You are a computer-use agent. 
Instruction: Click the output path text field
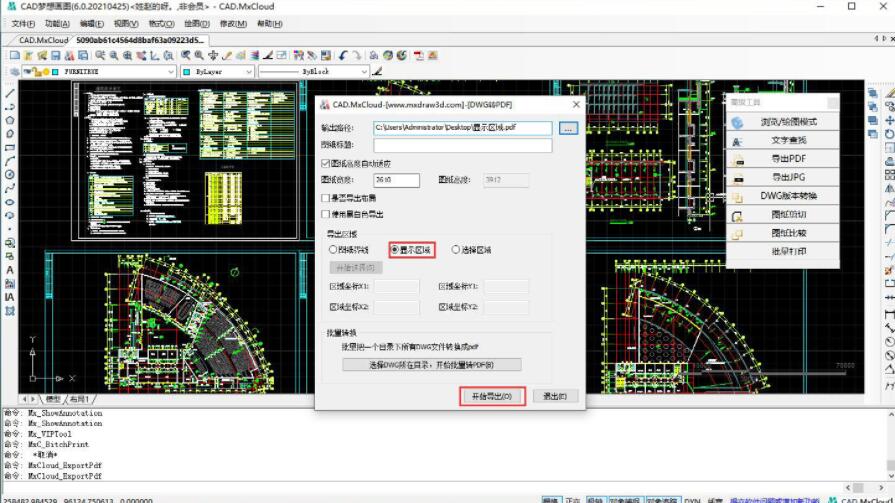pos(462,128)
